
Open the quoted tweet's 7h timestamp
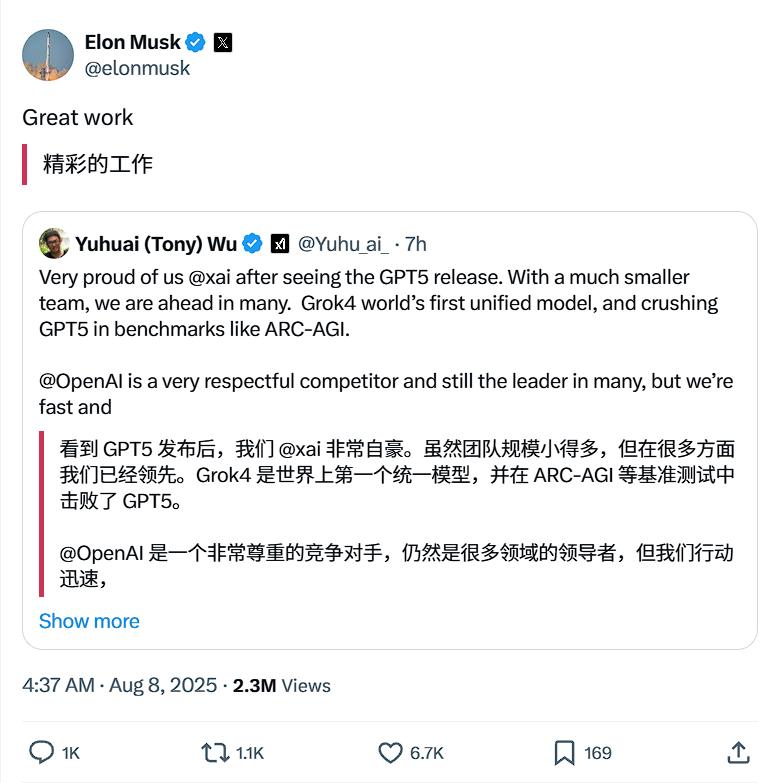[x=415, y=244]
